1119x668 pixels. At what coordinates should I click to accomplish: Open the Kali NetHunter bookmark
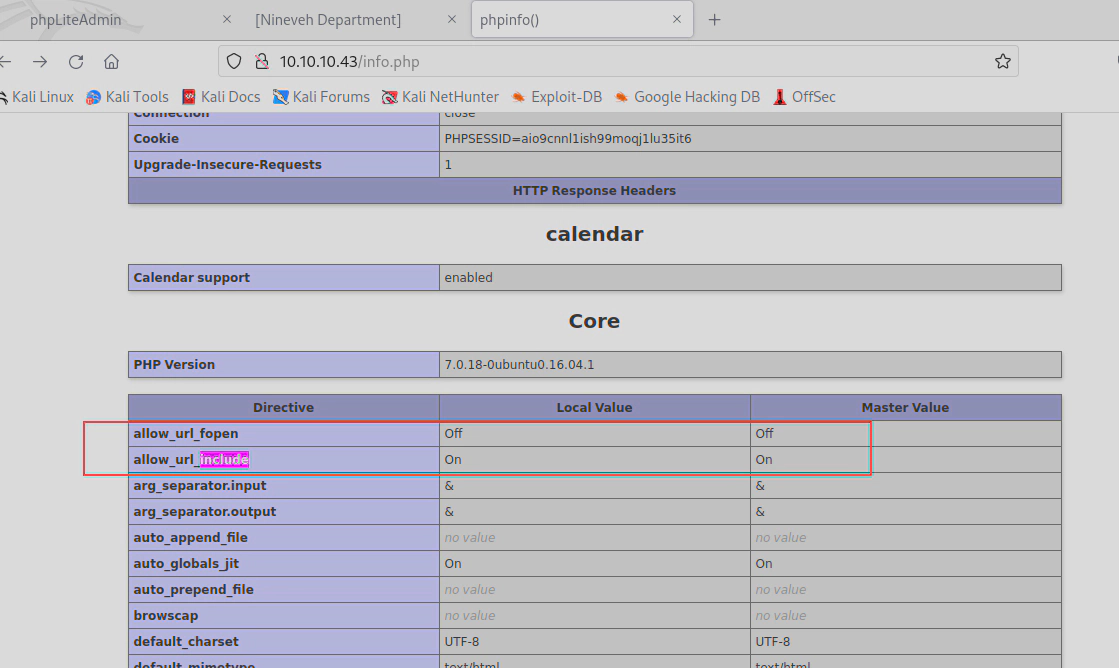[440, 97]
